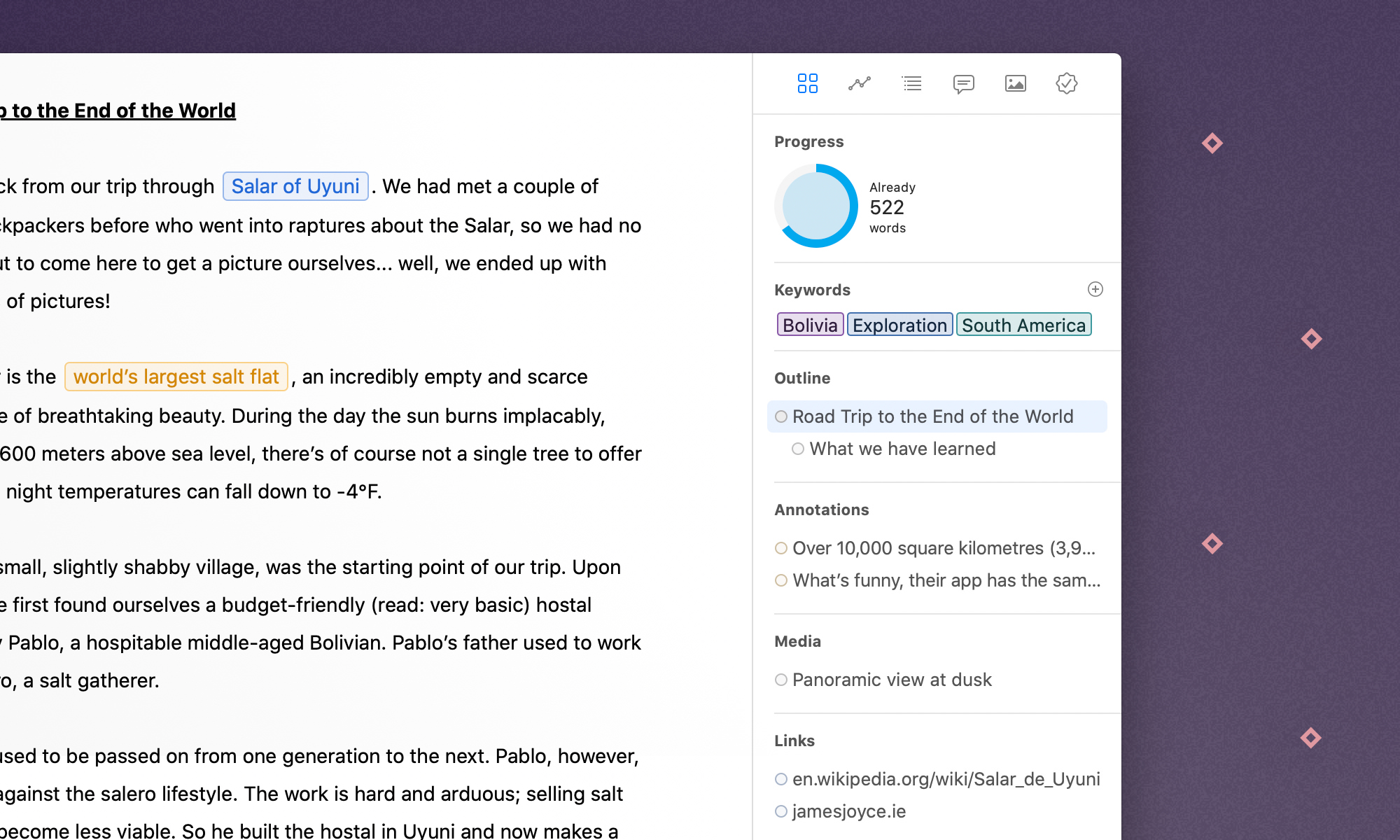1400x840 pixels.
Task: Select the Progress chart icon
Action: [859, 83]
